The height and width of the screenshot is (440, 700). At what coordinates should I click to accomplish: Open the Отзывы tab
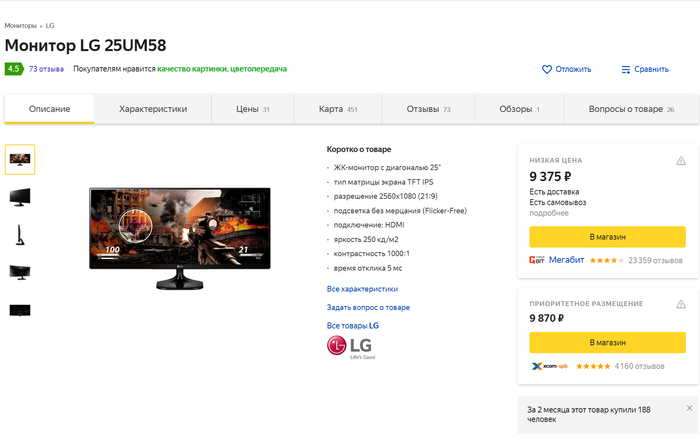[x=428, y=109]
